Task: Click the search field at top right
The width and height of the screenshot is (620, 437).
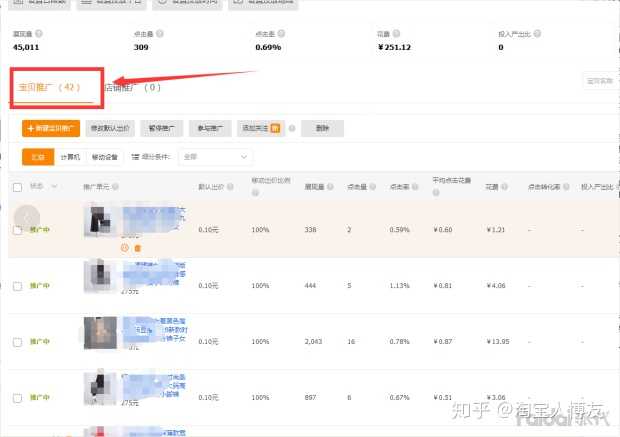Action: (x=598, y=81)
